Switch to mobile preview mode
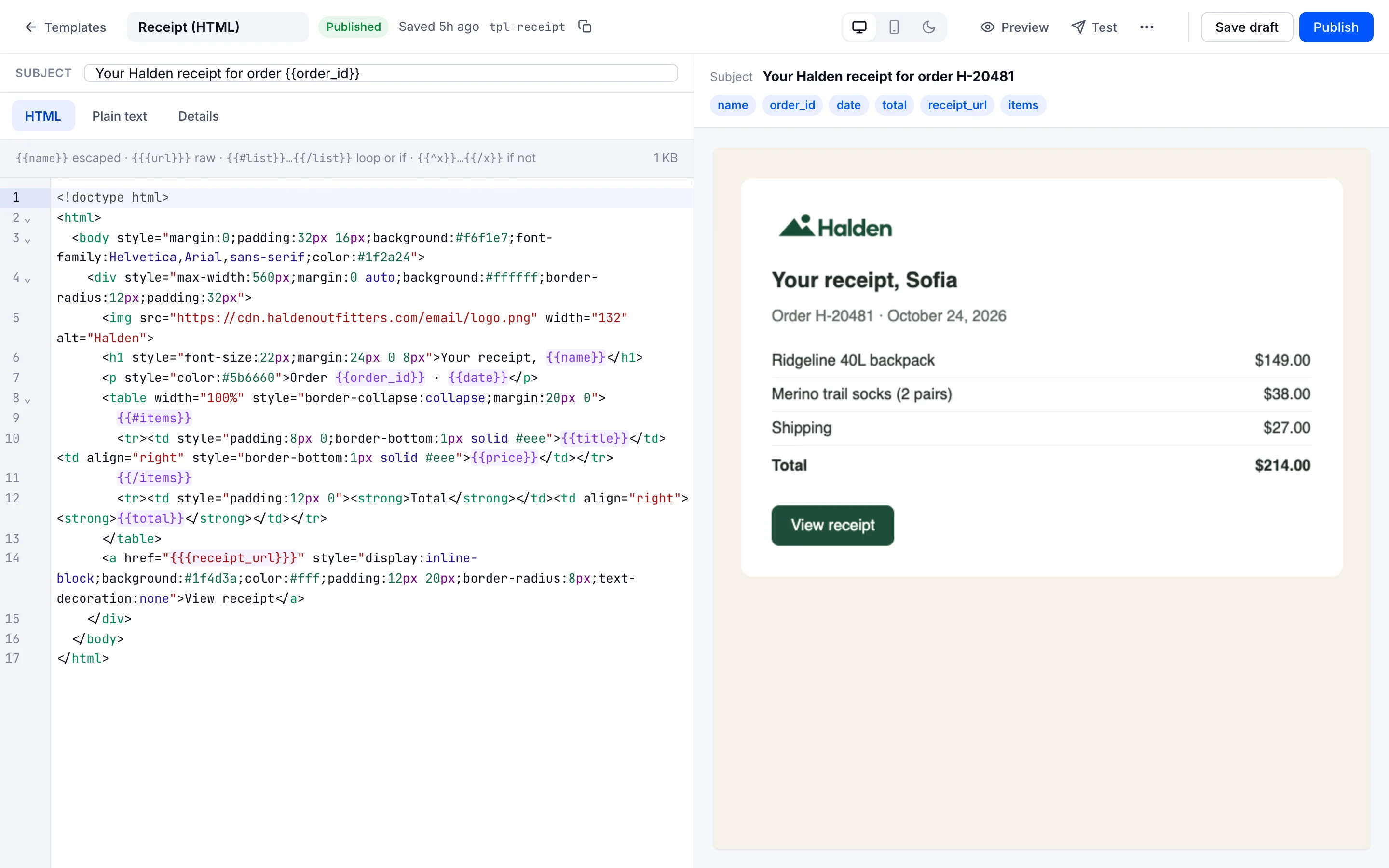The image size is (1389, 868). coord(894,27)
